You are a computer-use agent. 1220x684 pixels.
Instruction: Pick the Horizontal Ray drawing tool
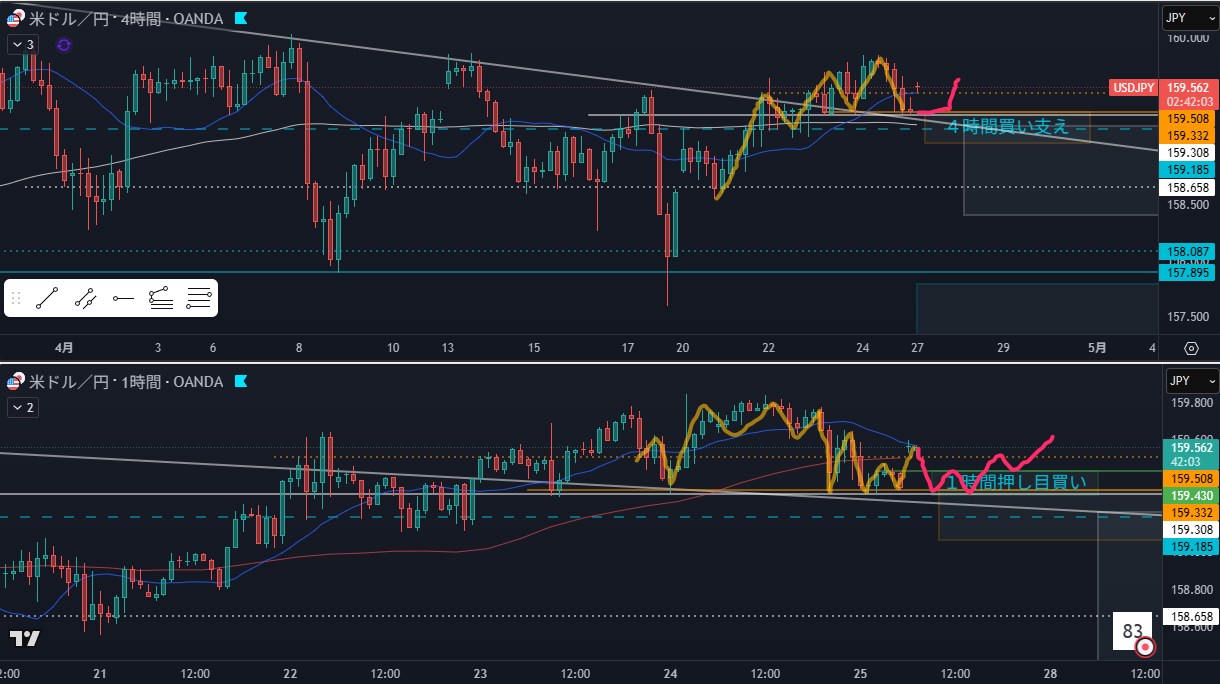(123, 297)
